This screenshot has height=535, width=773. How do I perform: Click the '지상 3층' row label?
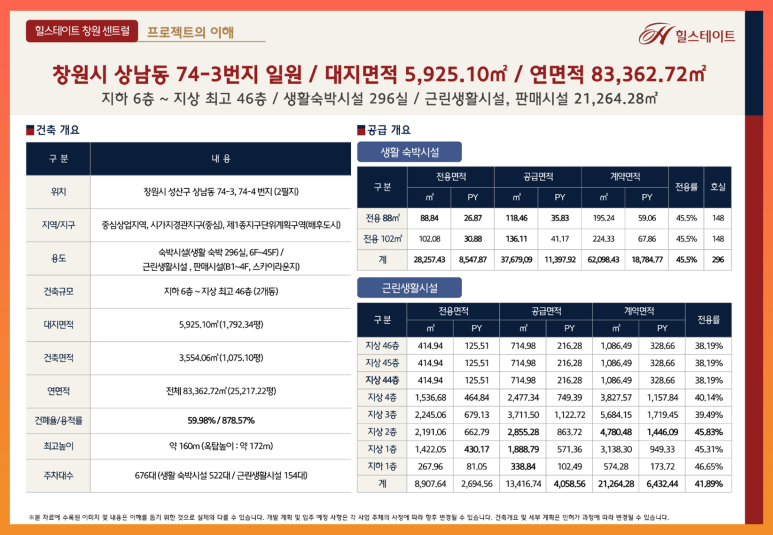[x=382, y=415]
